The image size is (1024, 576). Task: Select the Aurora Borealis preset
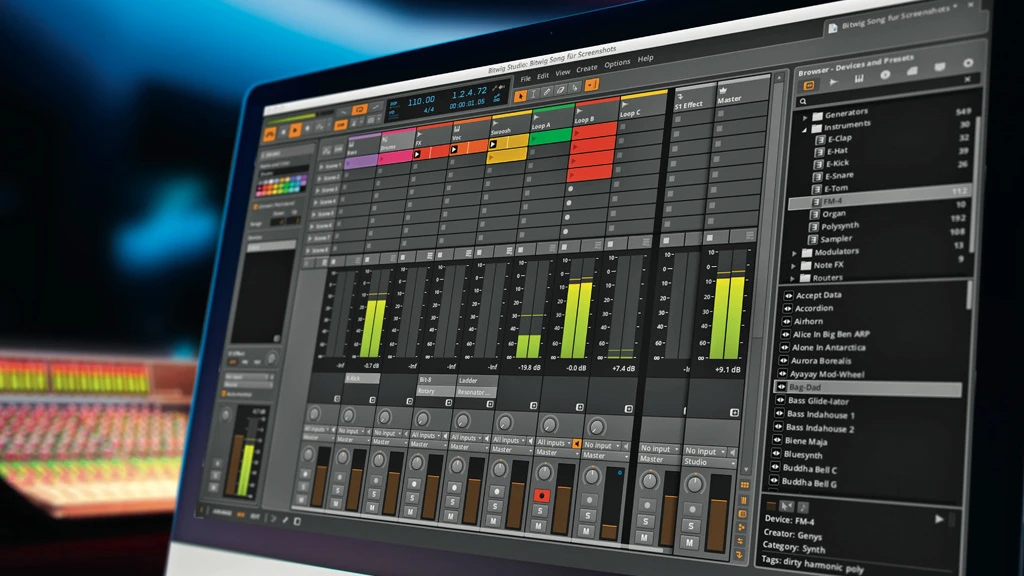[x=821, y=360]
